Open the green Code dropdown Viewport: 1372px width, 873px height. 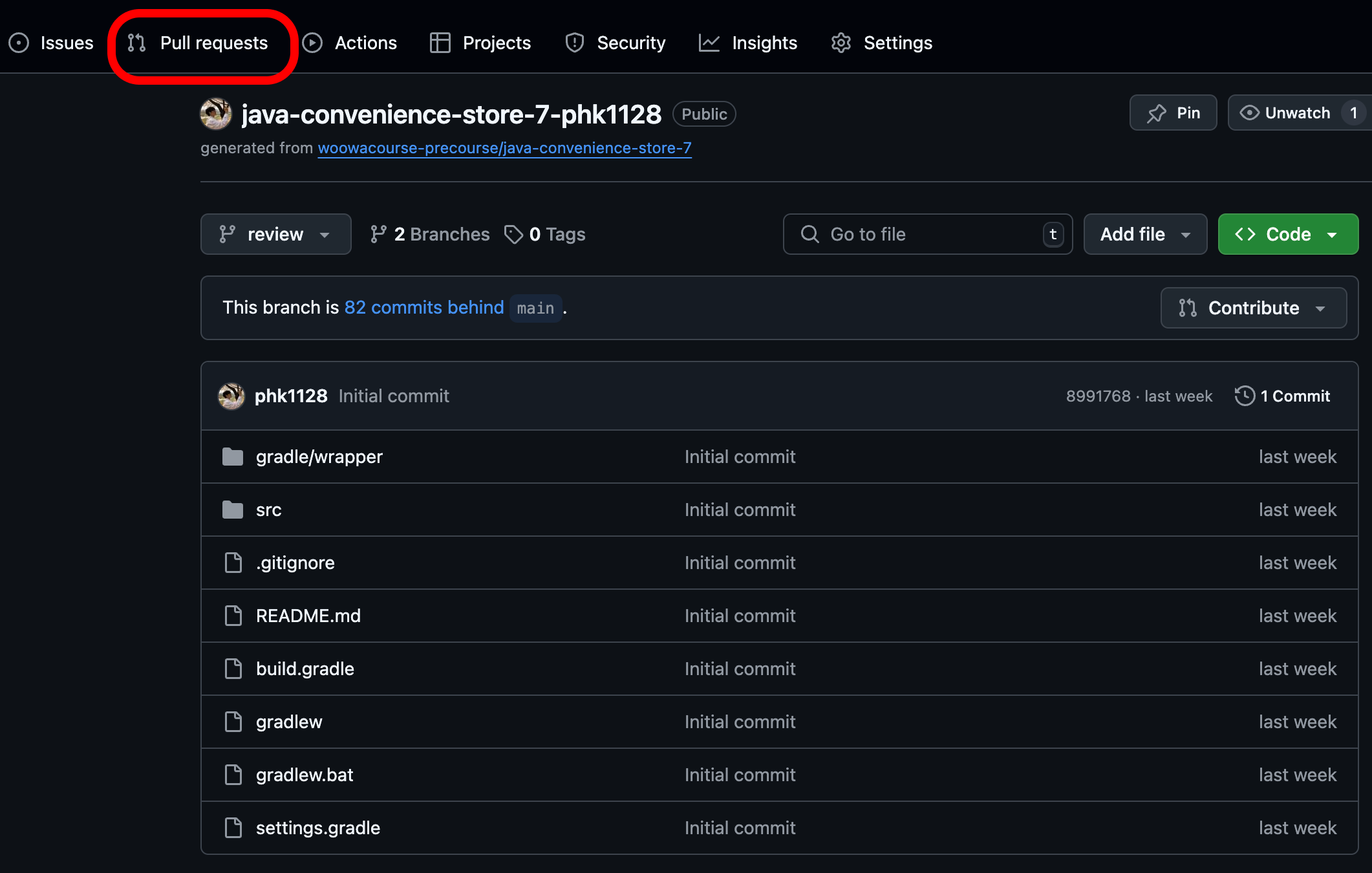point(1288,234)
